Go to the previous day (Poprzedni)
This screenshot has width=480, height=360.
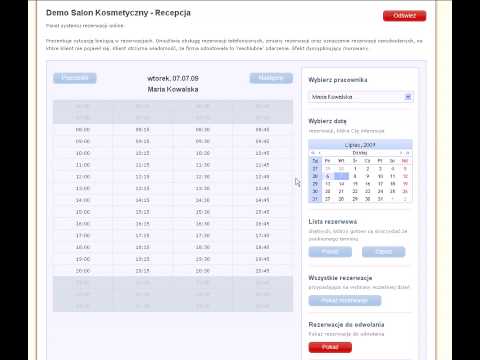(75, 78)
